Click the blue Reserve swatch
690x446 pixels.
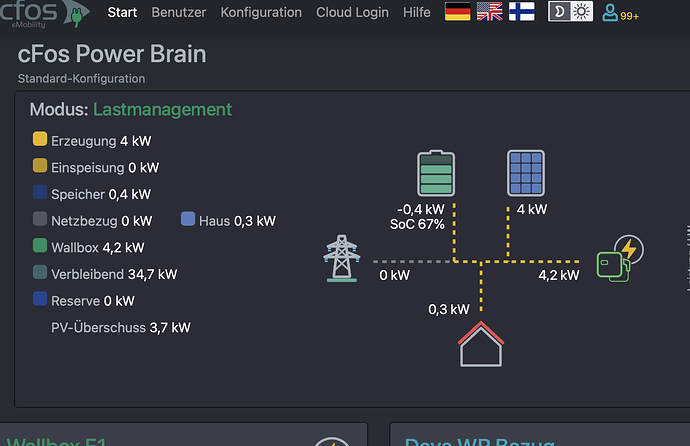40,299
